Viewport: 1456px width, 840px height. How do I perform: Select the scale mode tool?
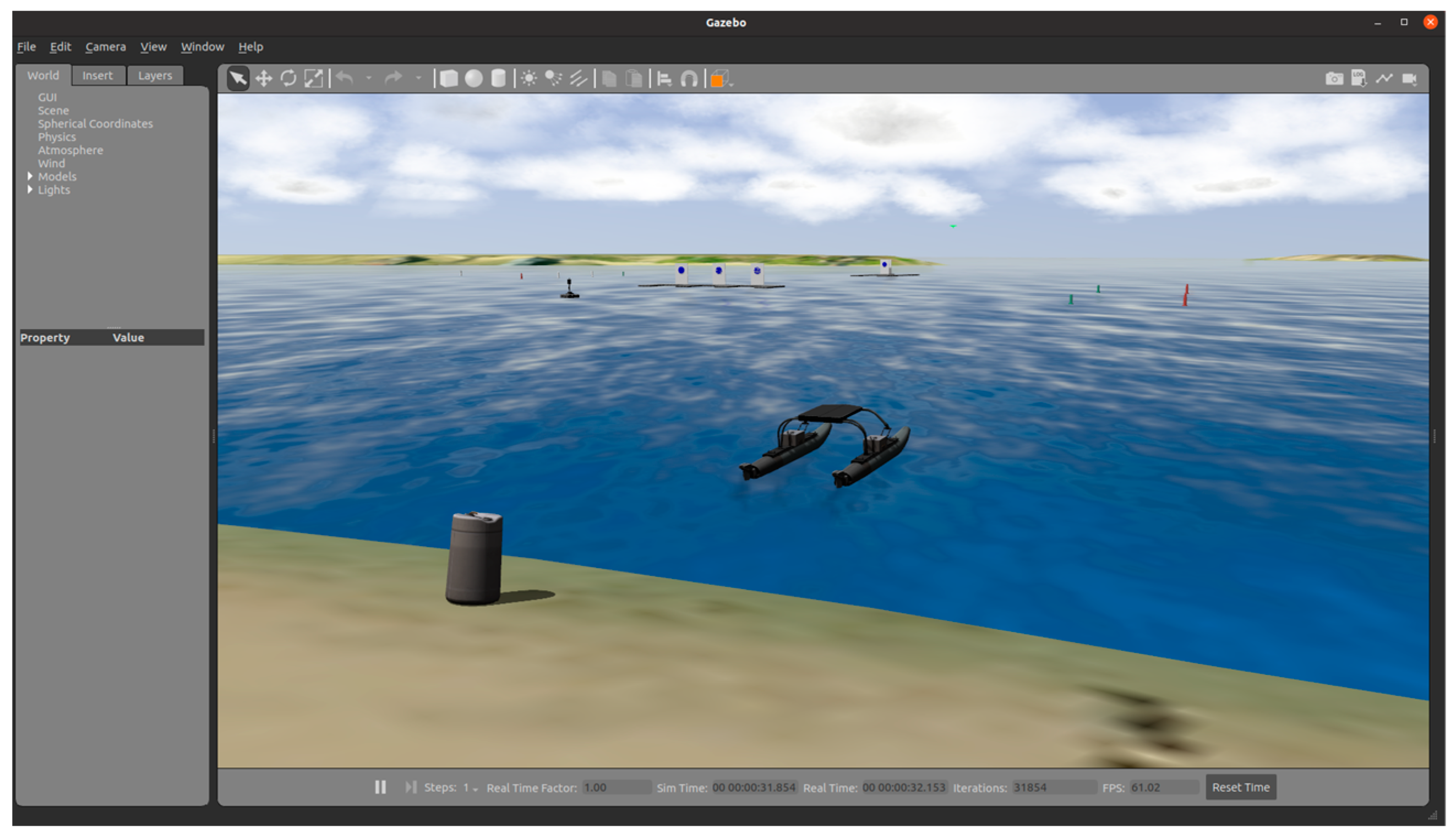313,79
